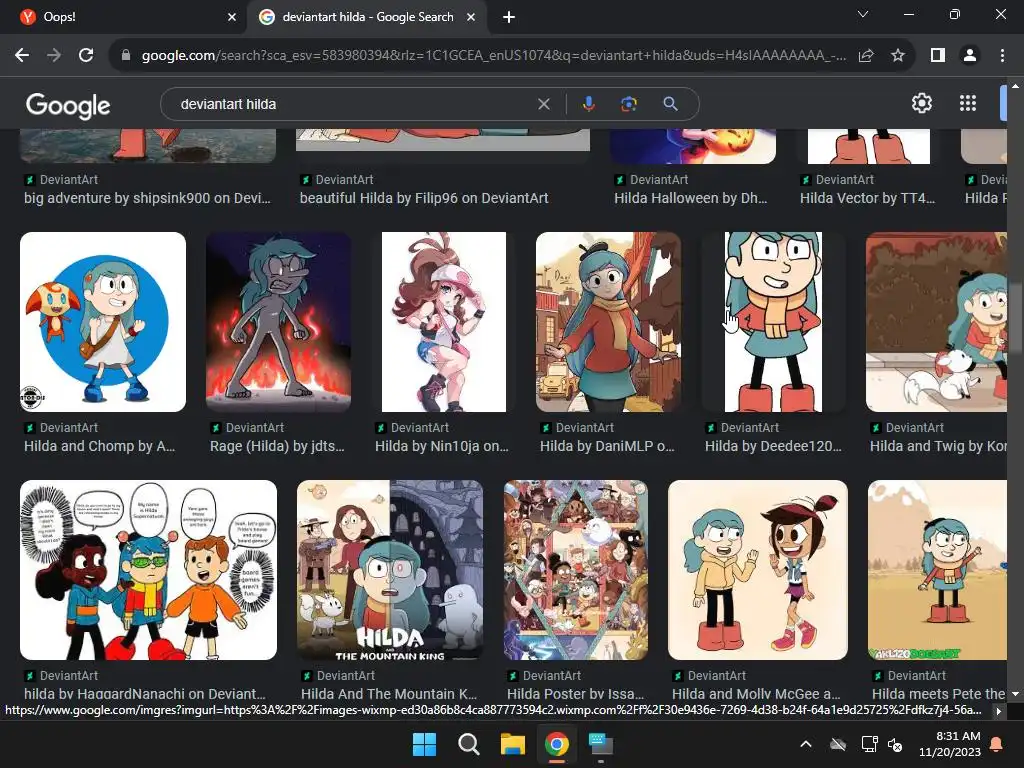View site info via the address bar lock icon
Screen dimensions: 1024x768
[x=126, y=56]
